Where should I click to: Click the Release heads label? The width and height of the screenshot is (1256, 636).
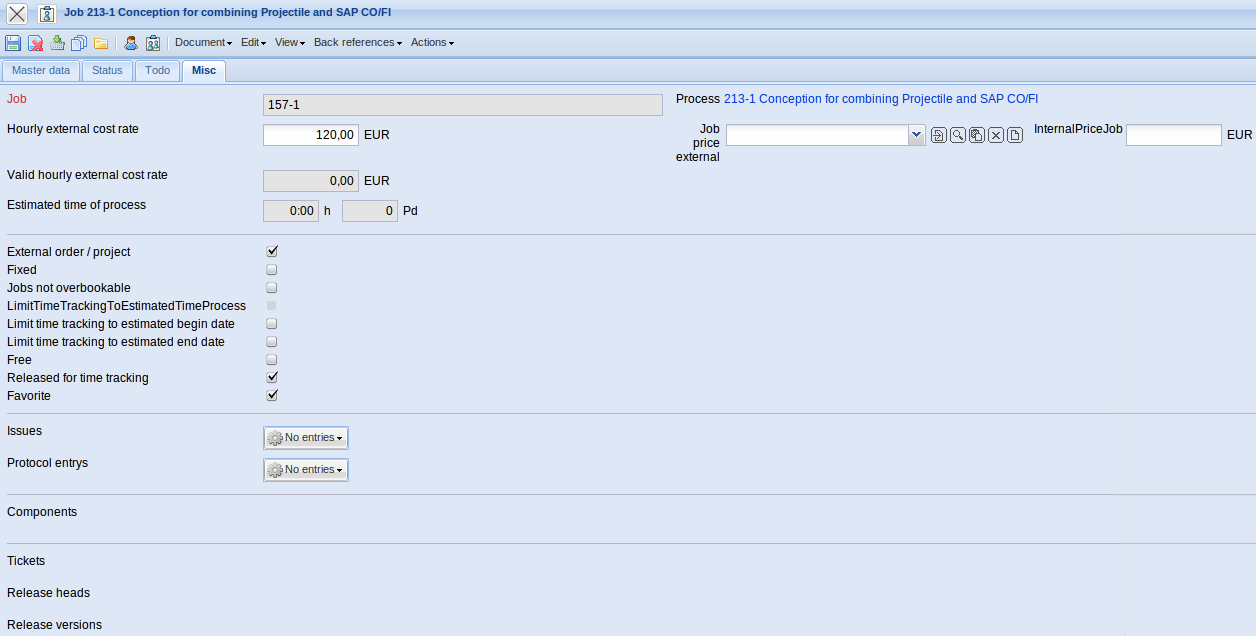[x=48, y=593]
